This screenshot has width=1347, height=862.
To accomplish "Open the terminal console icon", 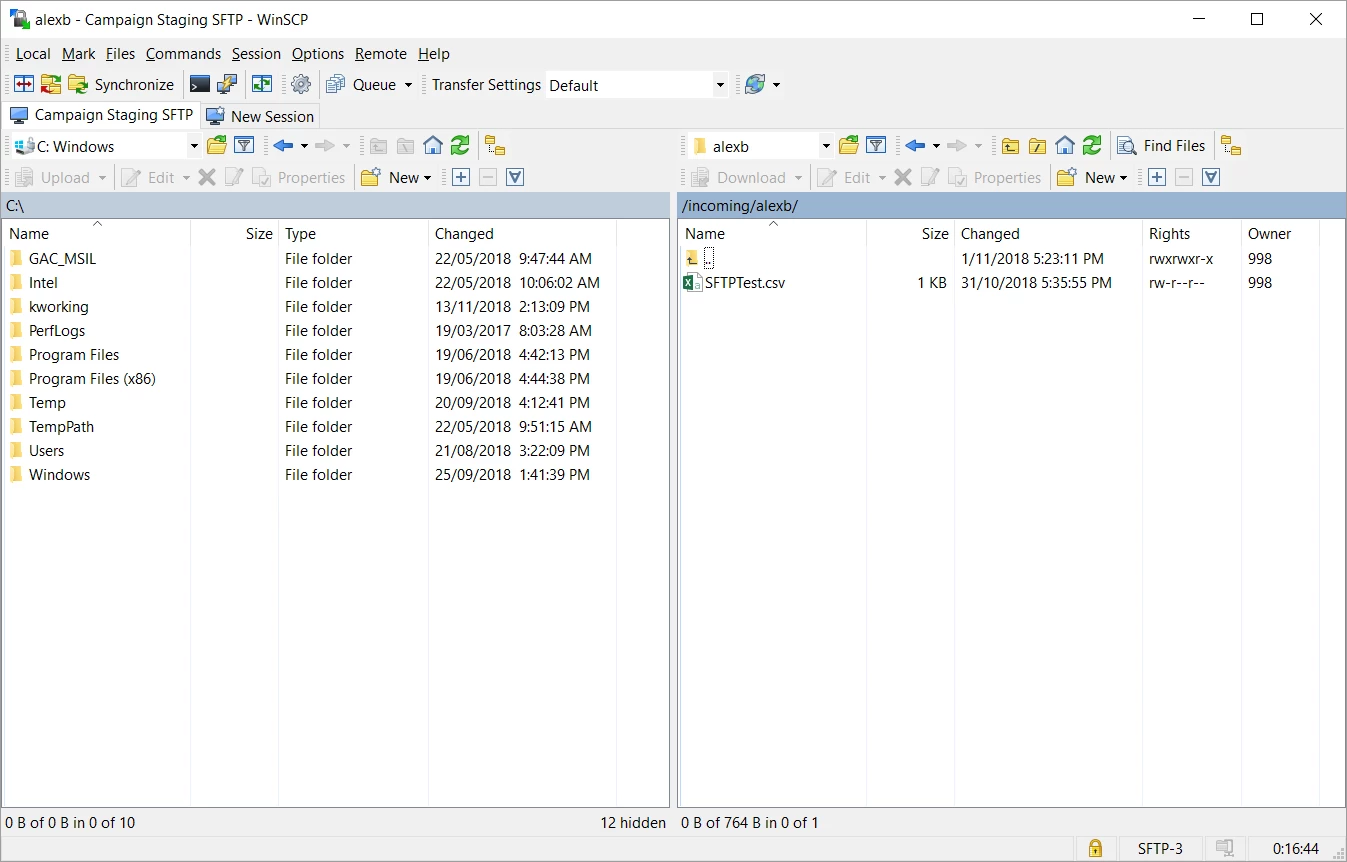I will point(200,85).
